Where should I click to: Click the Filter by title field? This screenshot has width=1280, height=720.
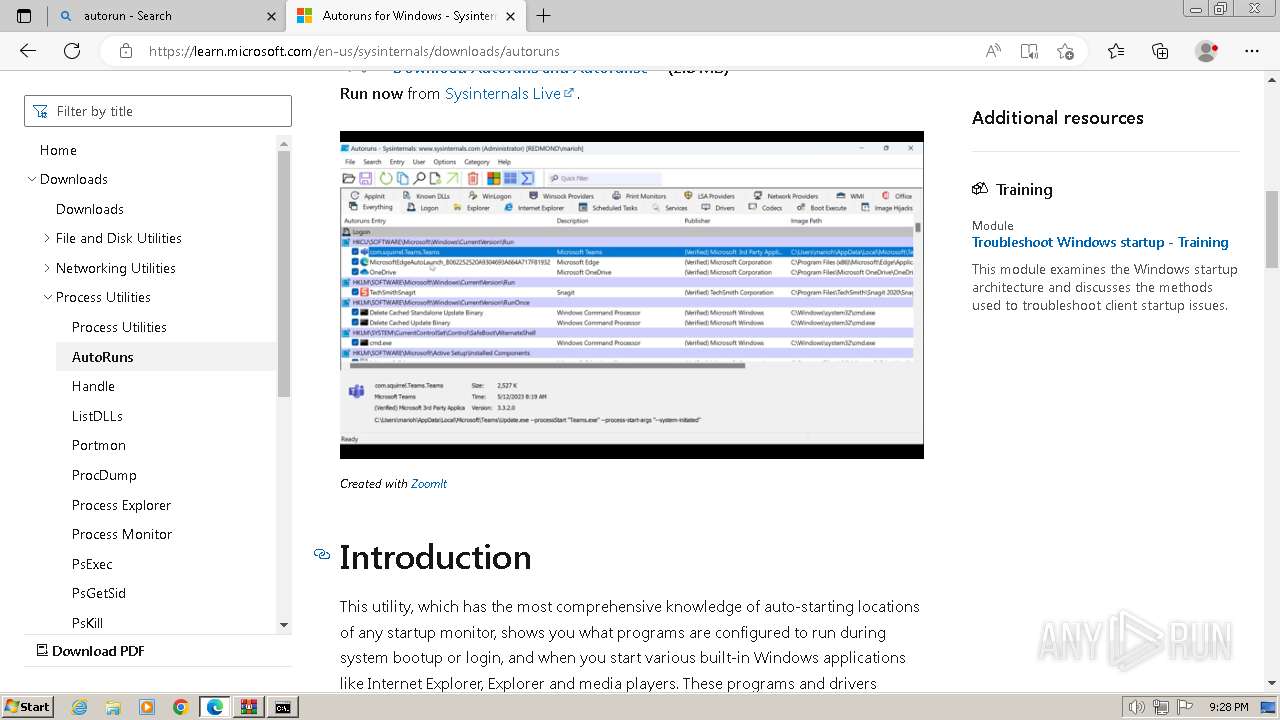coord(158,111)
